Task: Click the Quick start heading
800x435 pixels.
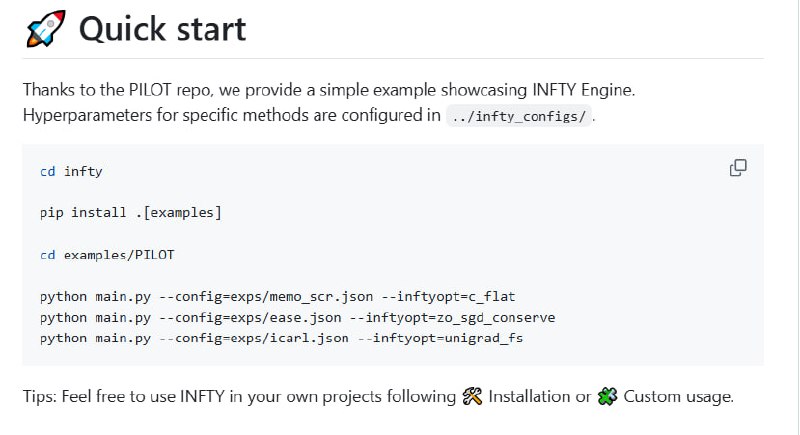Action: [162, 29]
